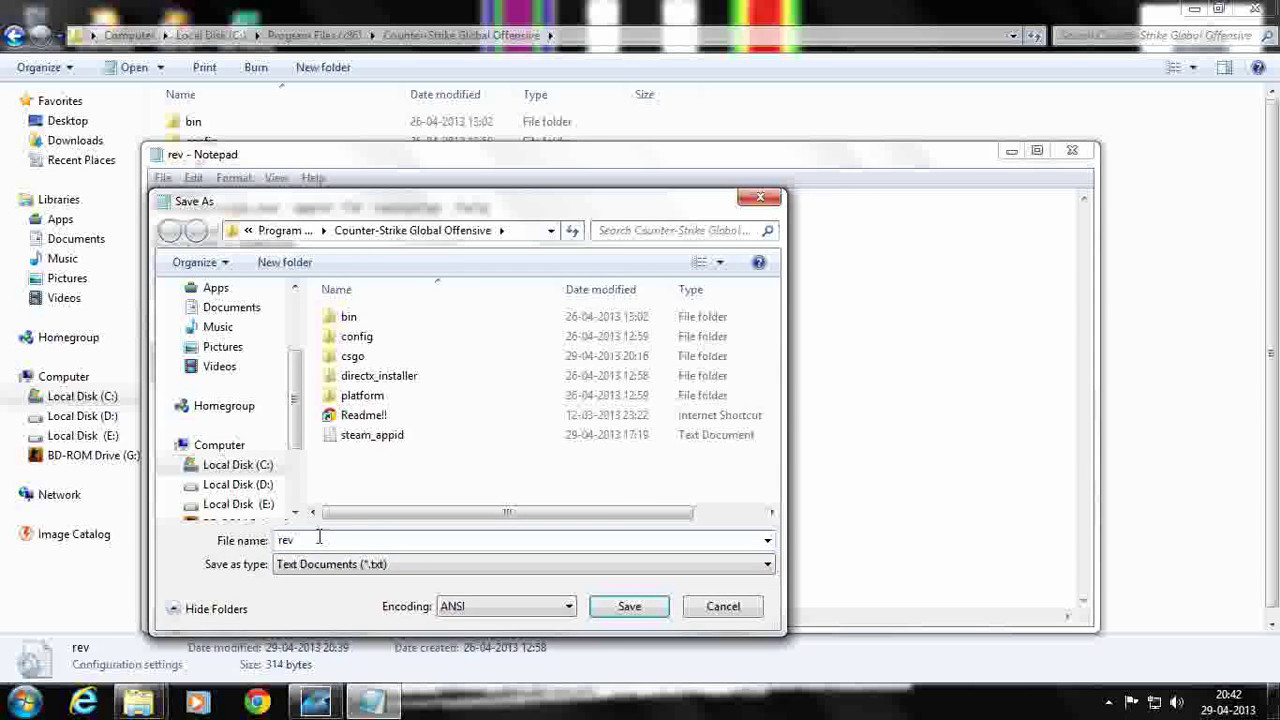Viewport: 1280px width, 720px height.
Task: Open the Edit menu in Notepad
Action: (193, 177)
